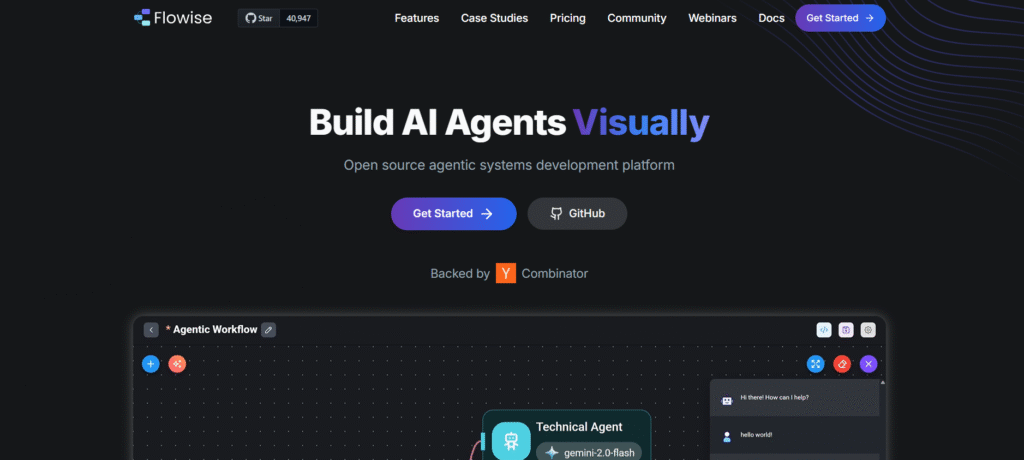Image resolution: width=1024 pixels, height=460 pixels.
Task: Click the back arrow beside Agentic Workflow
Action: 151,330
